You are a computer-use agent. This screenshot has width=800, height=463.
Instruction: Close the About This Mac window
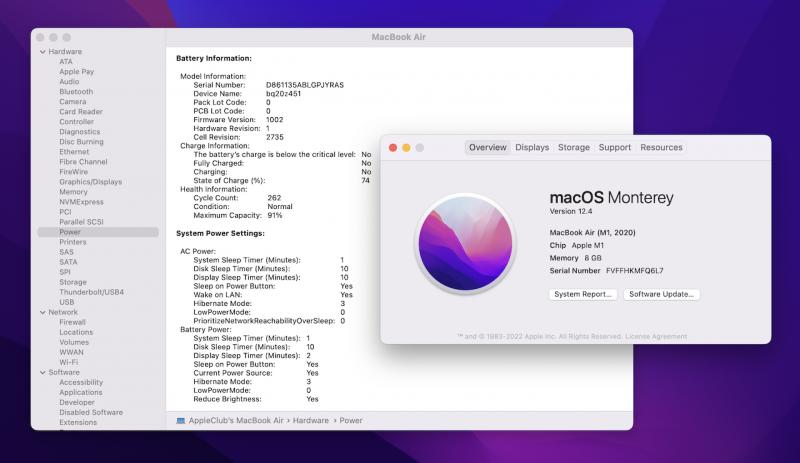tap(393, 148)
